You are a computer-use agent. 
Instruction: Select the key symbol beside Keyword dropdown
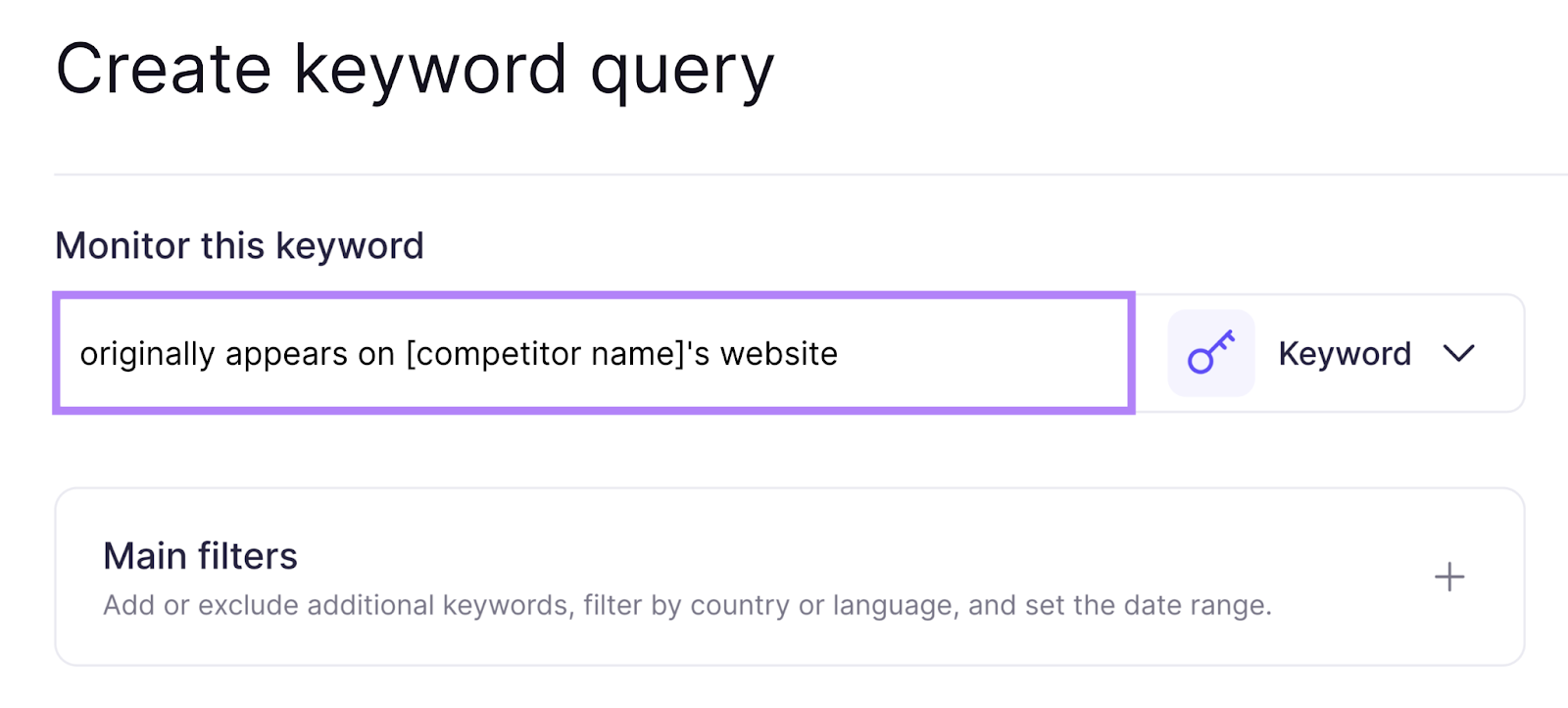(1209, 353)
